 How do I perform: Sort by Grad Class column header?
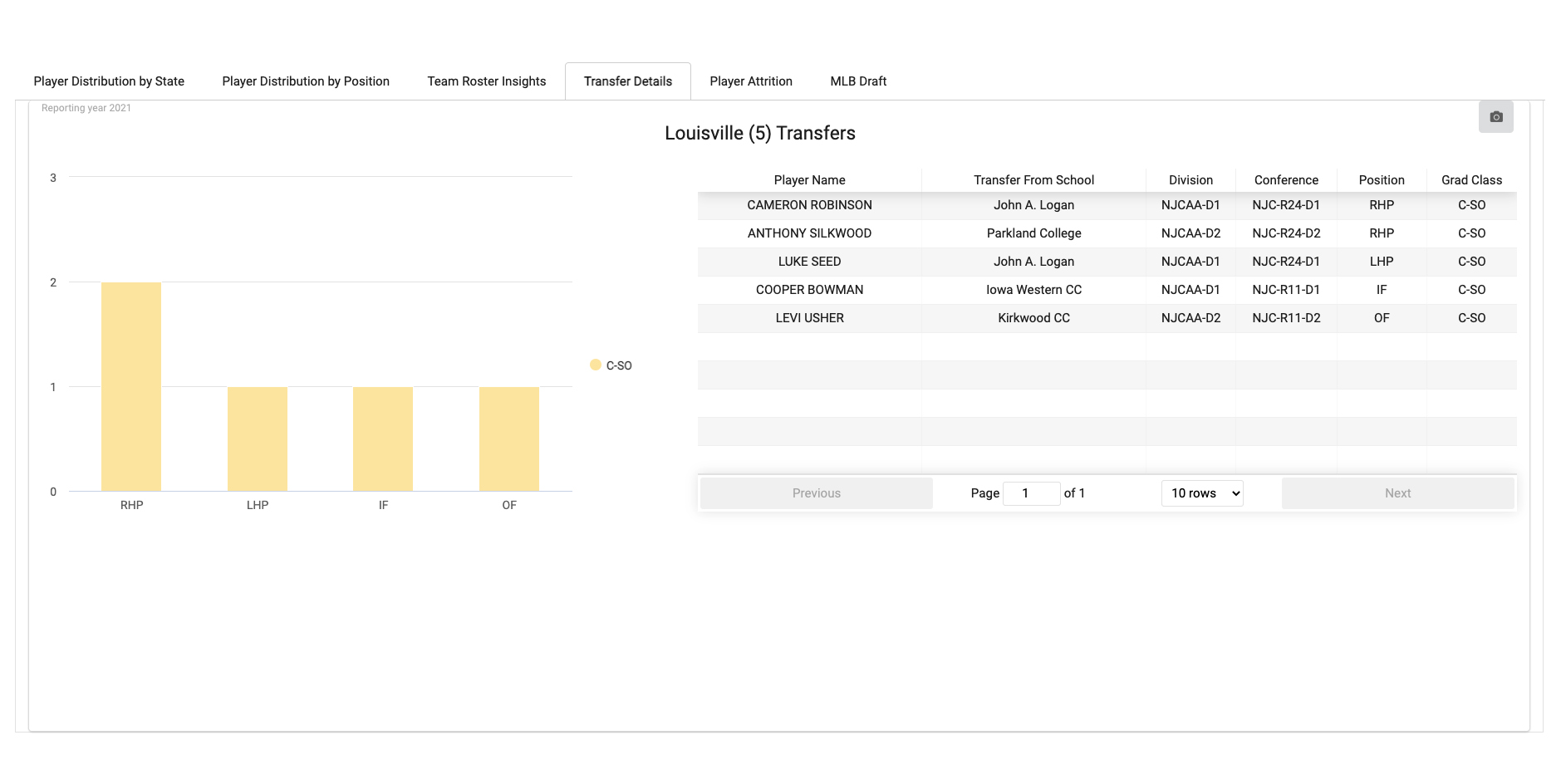pyautogui.click(x=1472, y=180)
